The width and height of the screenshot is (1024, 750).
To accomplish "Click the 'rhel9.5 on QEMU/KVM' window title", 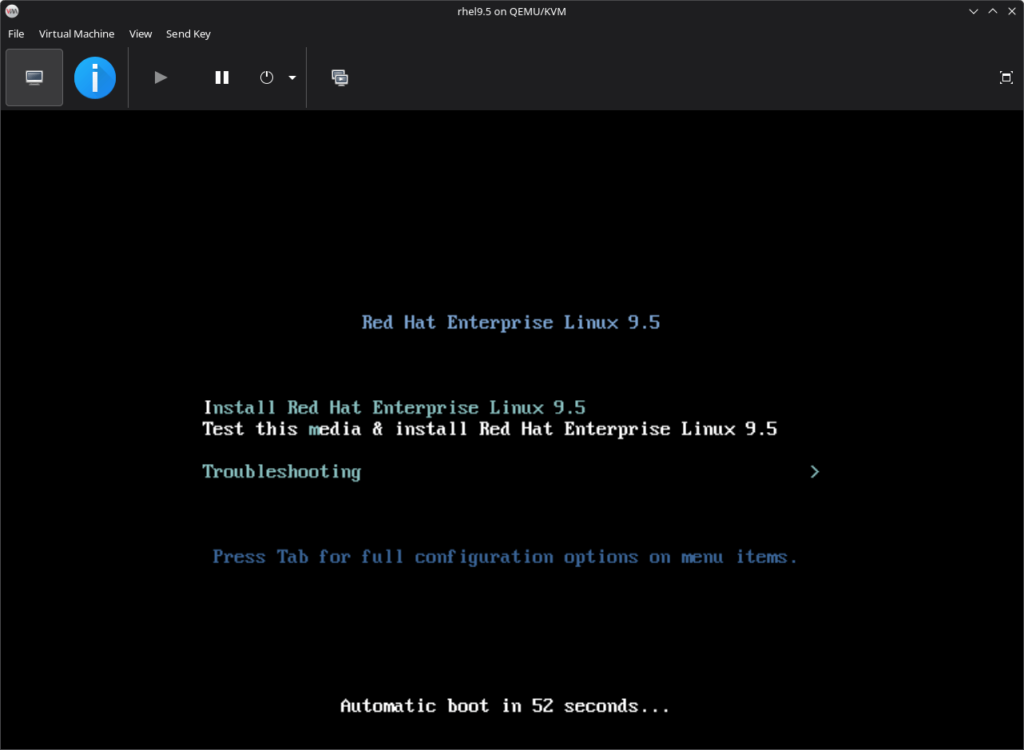I will point(511,11).
